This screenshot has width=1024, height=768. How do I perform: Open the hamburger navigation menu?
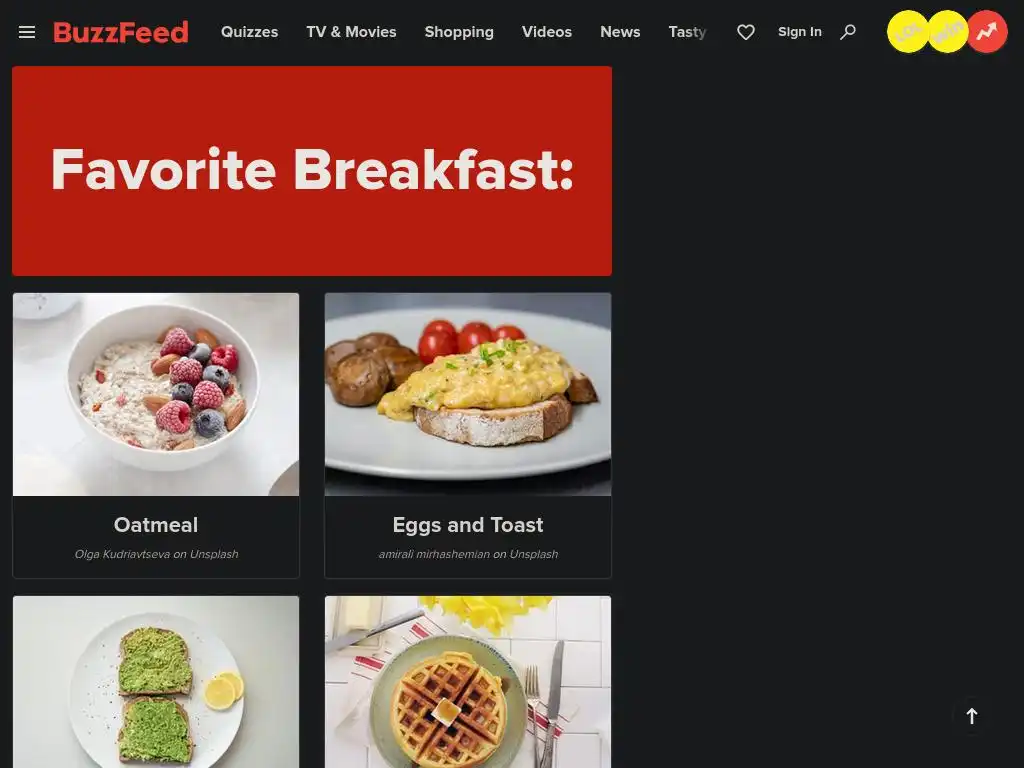27,32
